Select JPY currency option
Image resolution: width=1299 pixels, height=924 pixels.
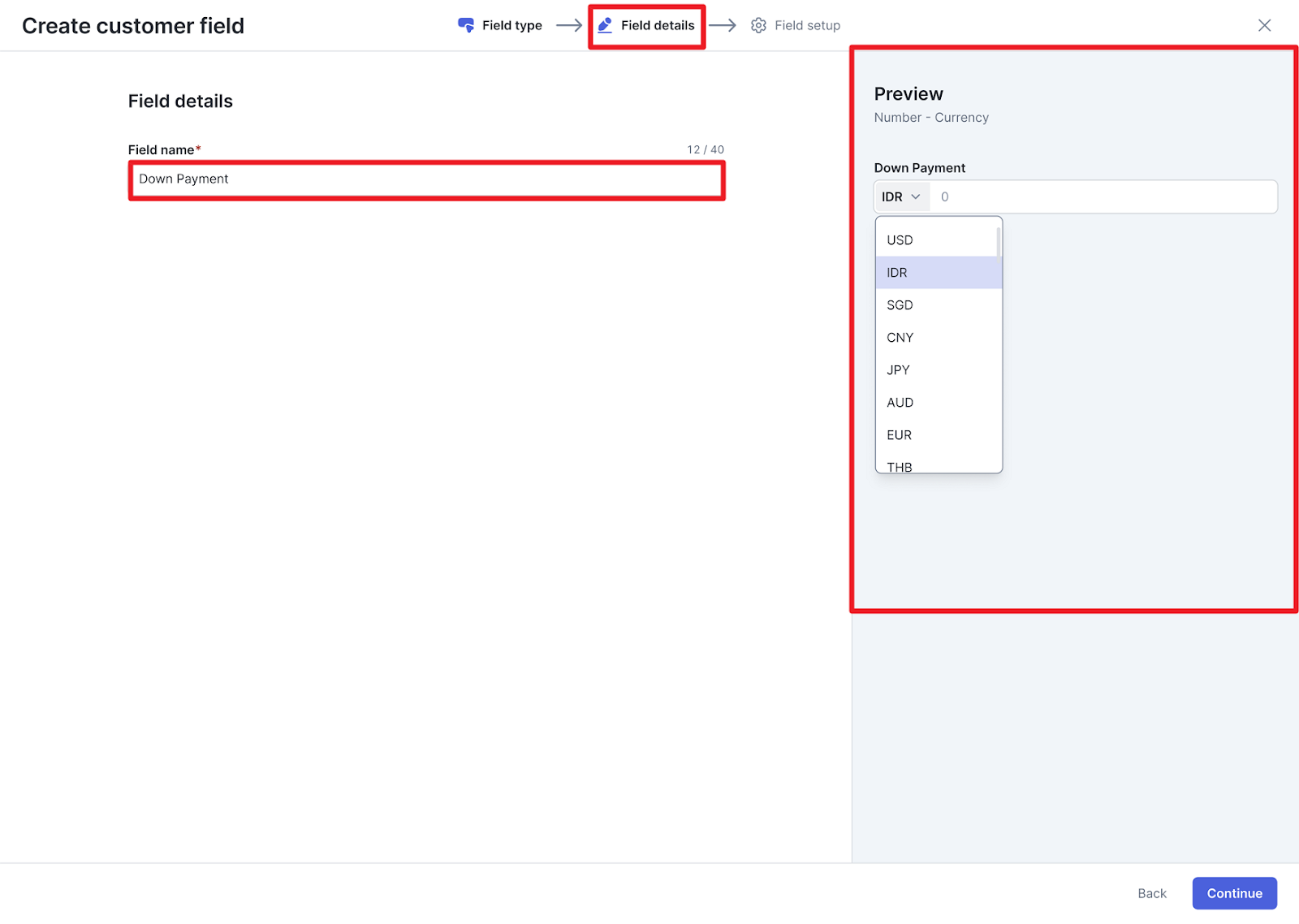pos(898,370)
